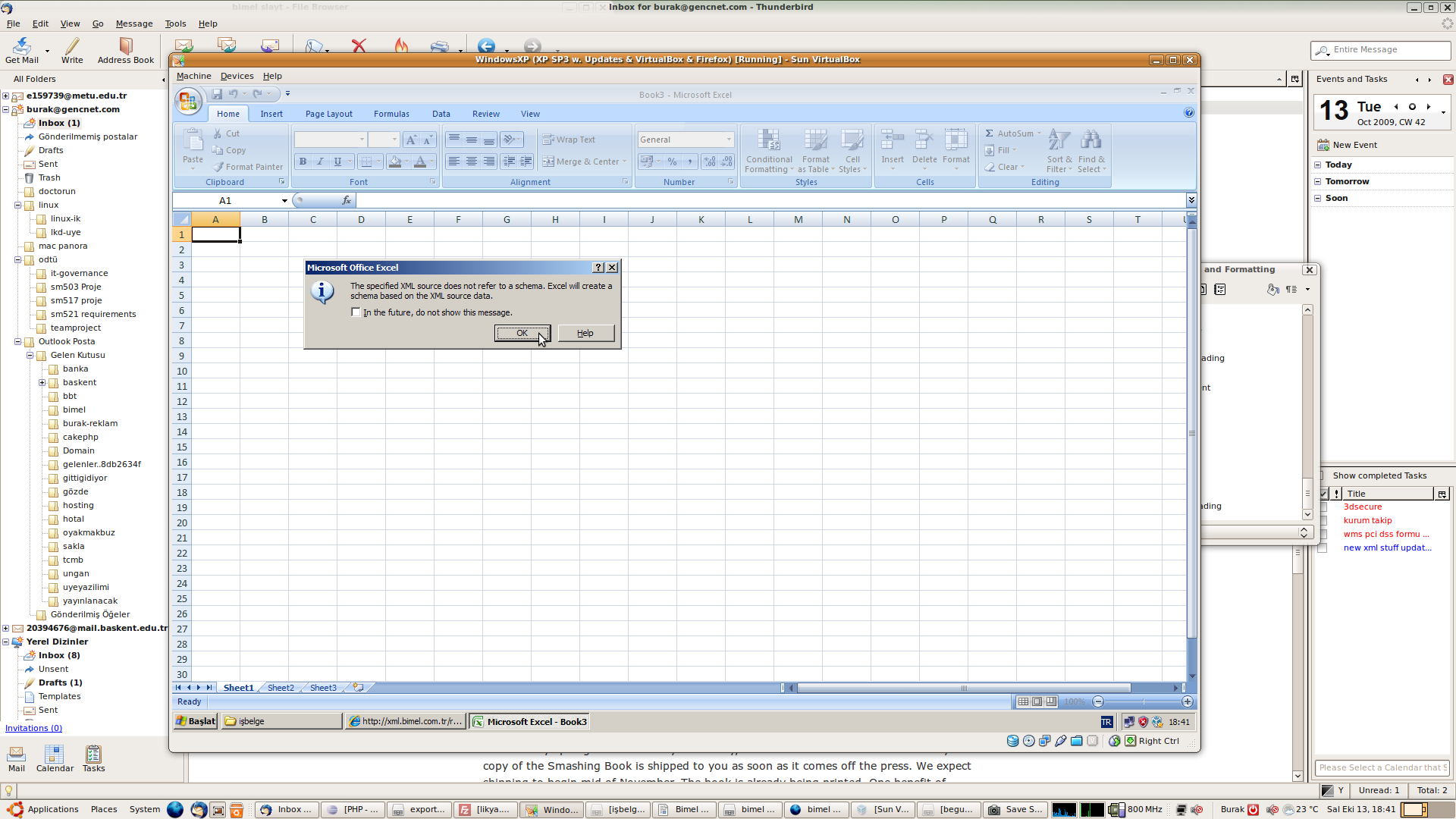Expand e159739@metu.edu.tr account tree

pyautogui.click(x=5, y=96)
